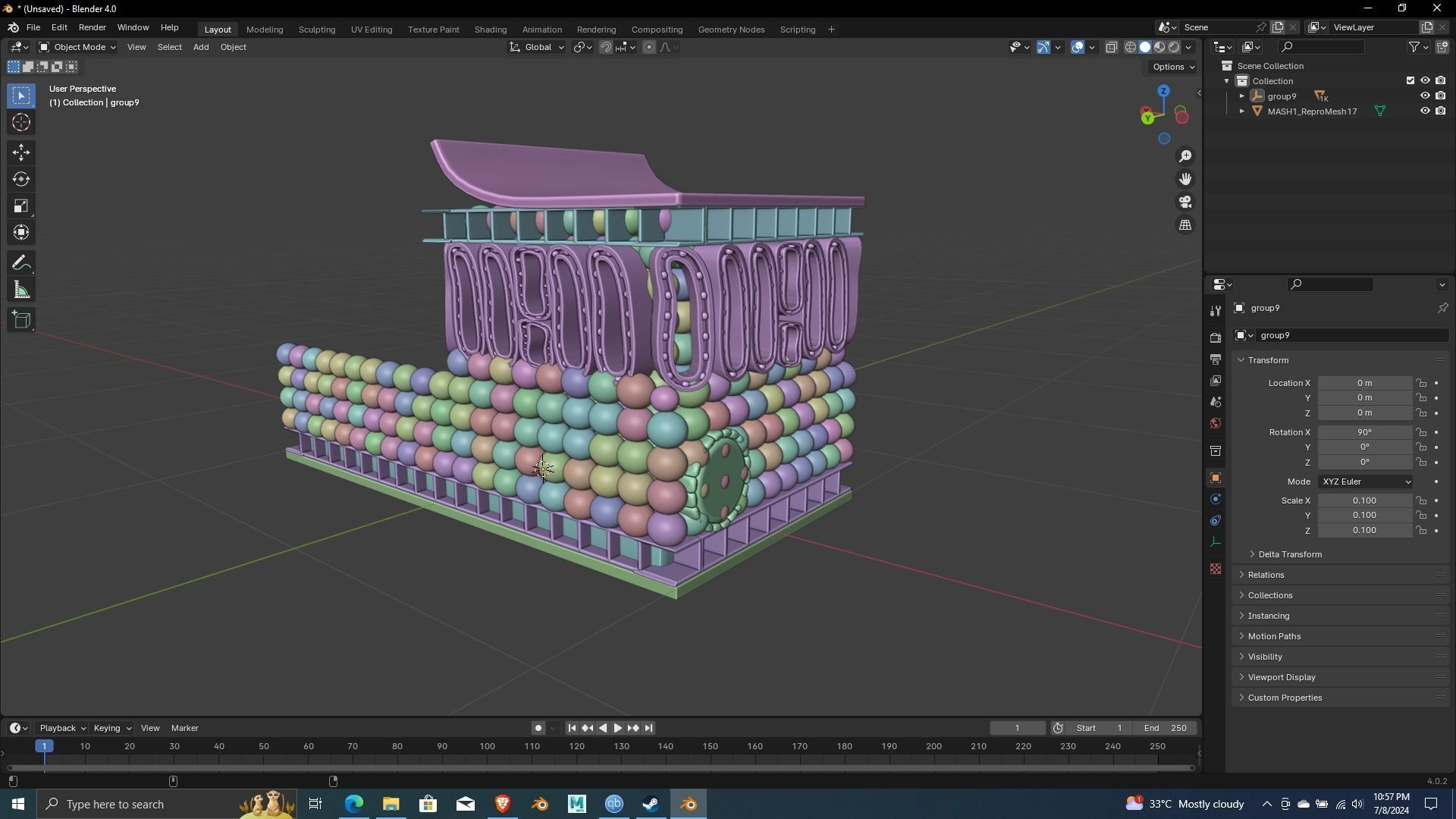Select the Measure tool
This screenshot has height=819, width=1456.
[x=21, y=290]
